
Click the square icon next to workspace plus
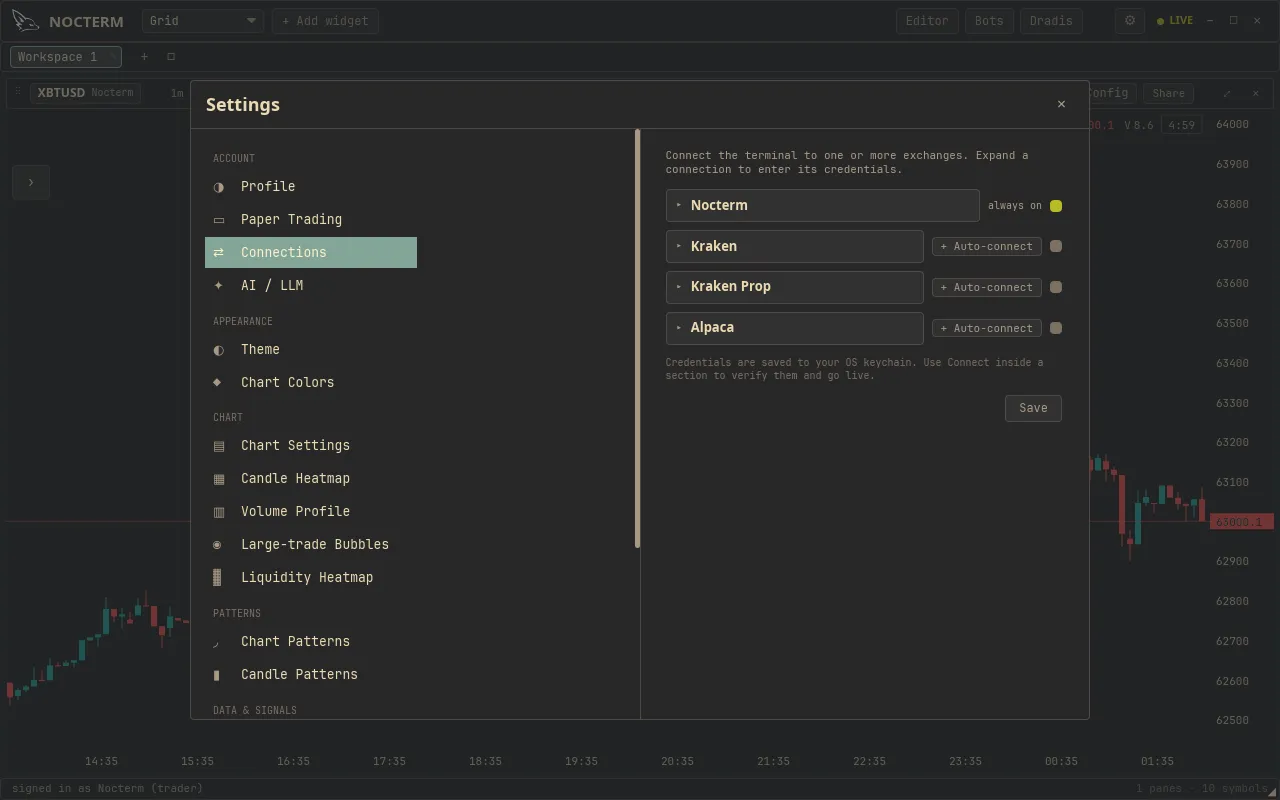pos(171,57)
